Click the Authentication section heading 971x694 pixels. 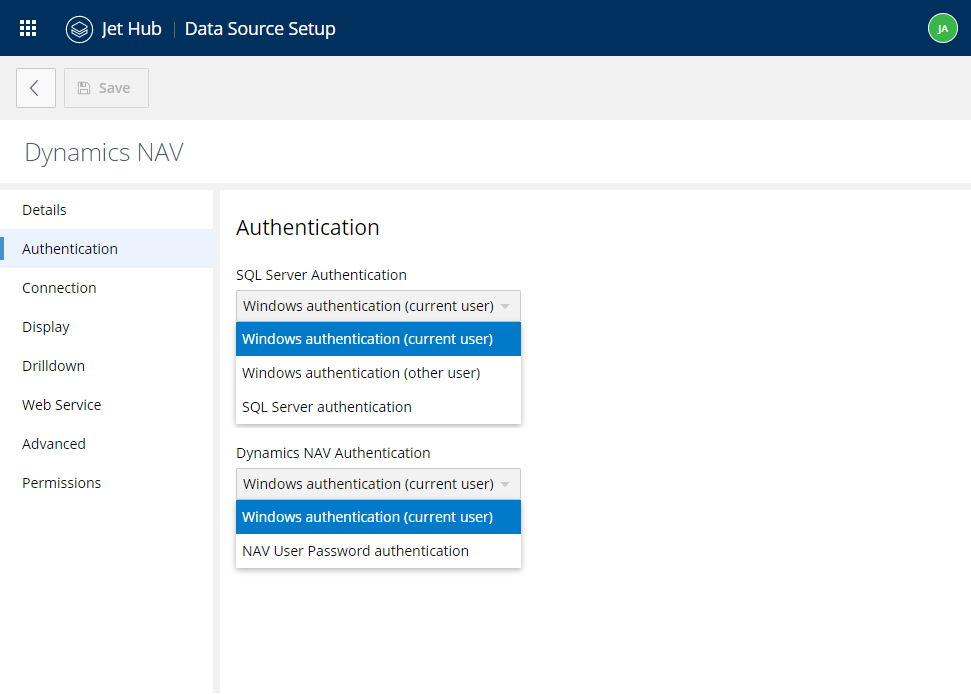point(308,227)
